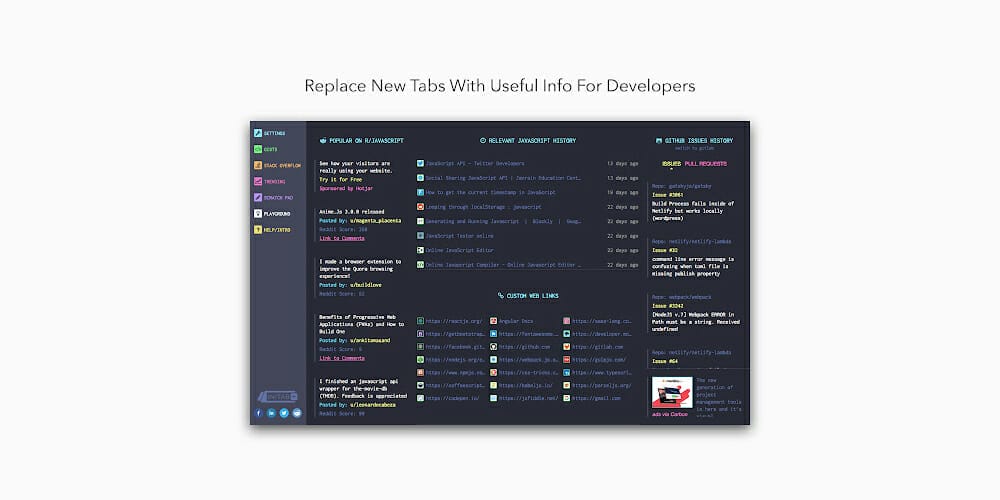Open Issue #32 from netlify-lambda
1000x500 pixels.
pos(665,251)
